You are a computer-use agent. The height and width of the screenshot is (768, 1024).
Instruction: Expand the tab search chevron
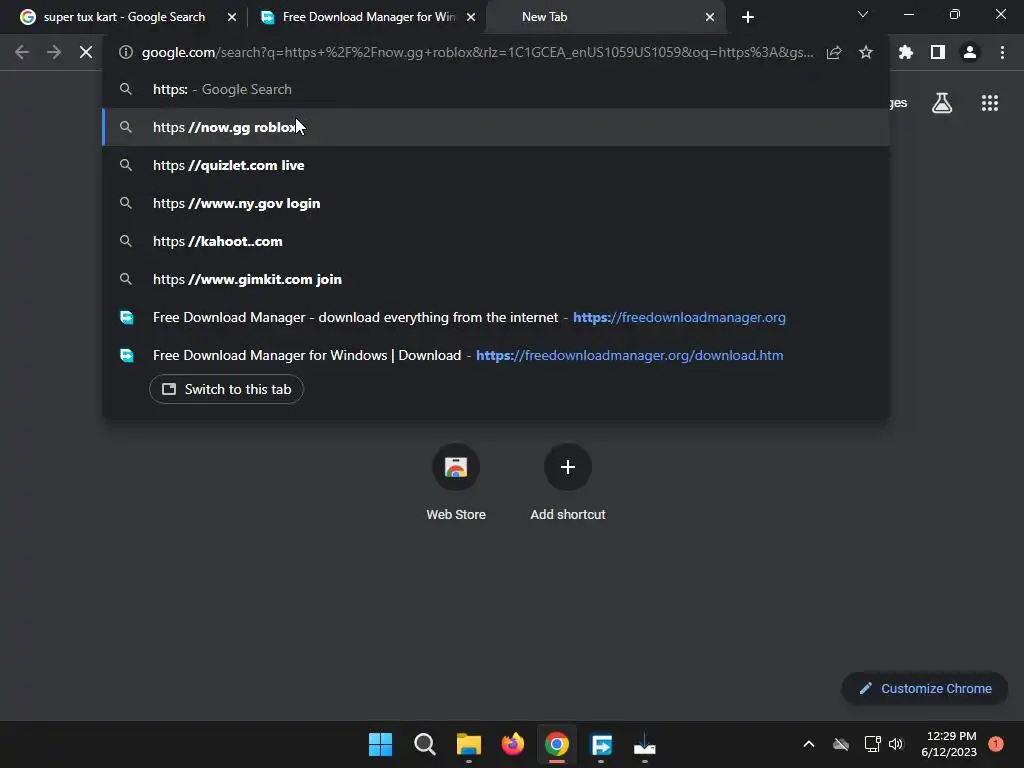pyautogui.click(x=863, y=14)
